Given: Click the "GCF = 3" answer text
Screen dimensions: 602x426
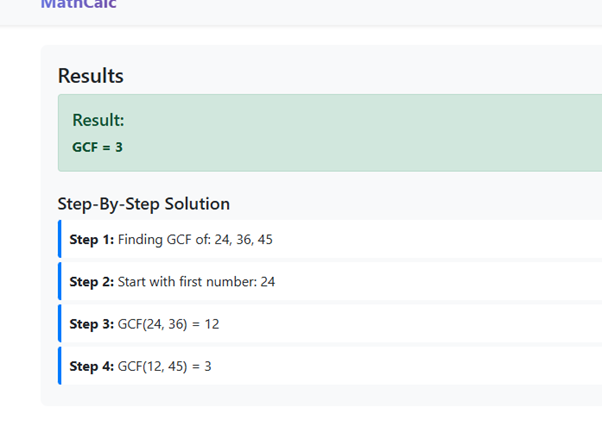Looking at the screenshot, I should tap(97, 147).
